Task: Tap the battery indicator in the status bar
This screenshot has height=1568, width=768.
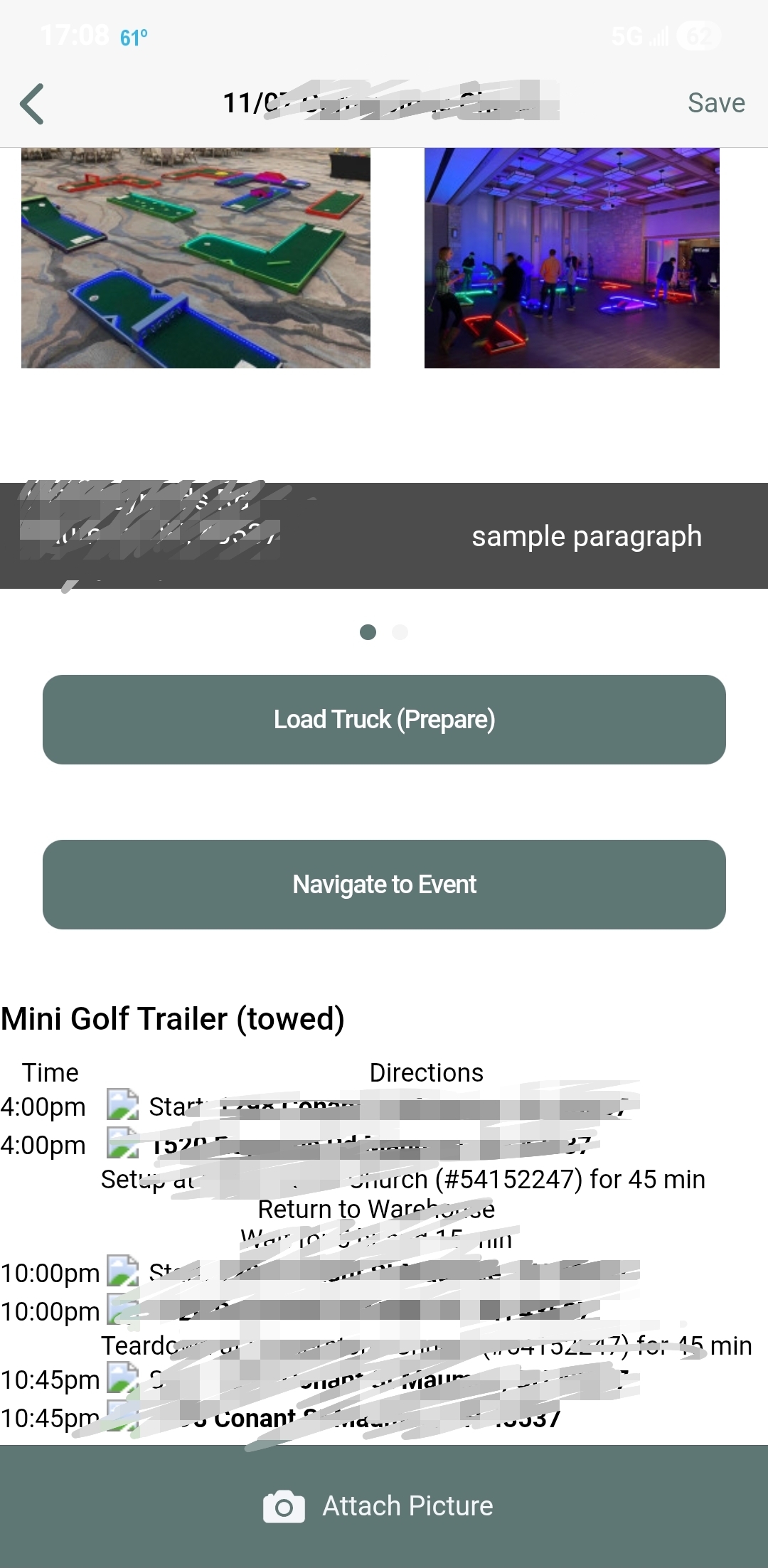Action: pyautogui.click(x=698, y=35)
